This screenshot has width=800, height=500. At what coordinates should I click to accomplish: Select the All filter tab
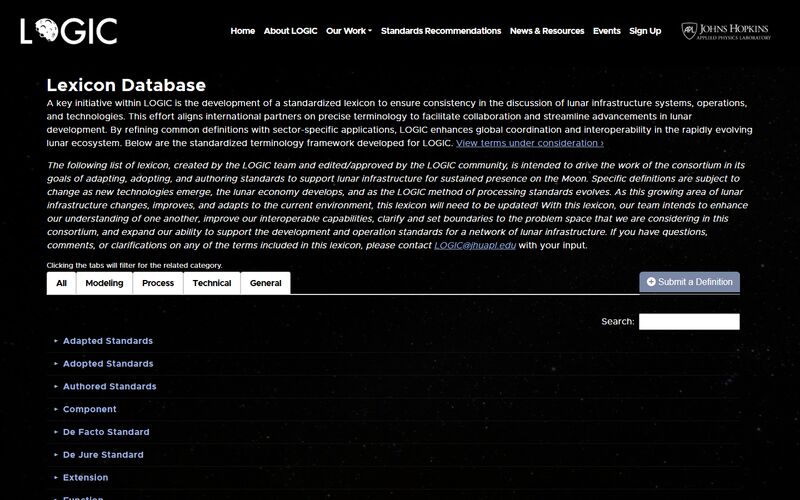[x=61, y=283]
